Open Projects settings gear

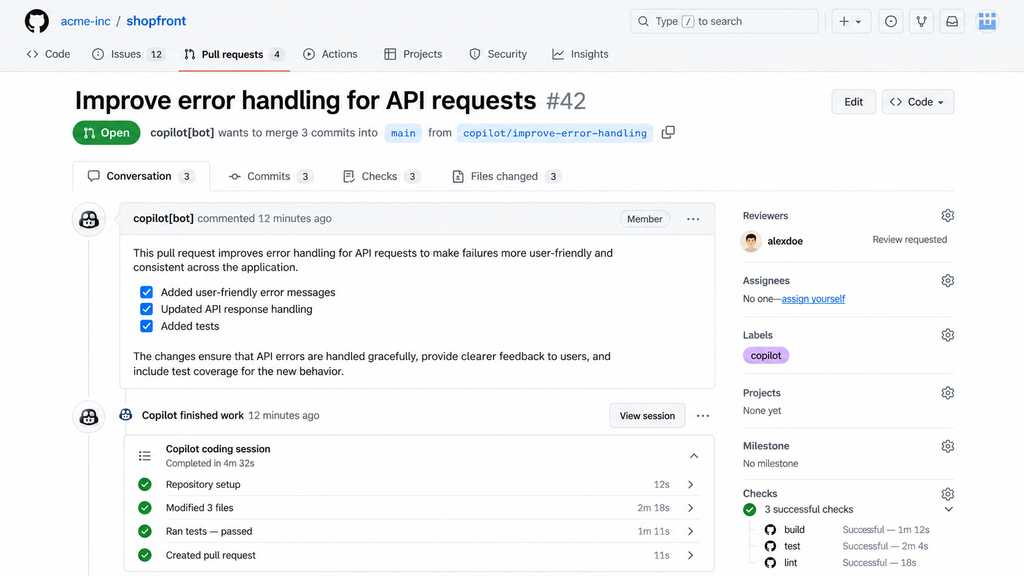click(948, 393)
